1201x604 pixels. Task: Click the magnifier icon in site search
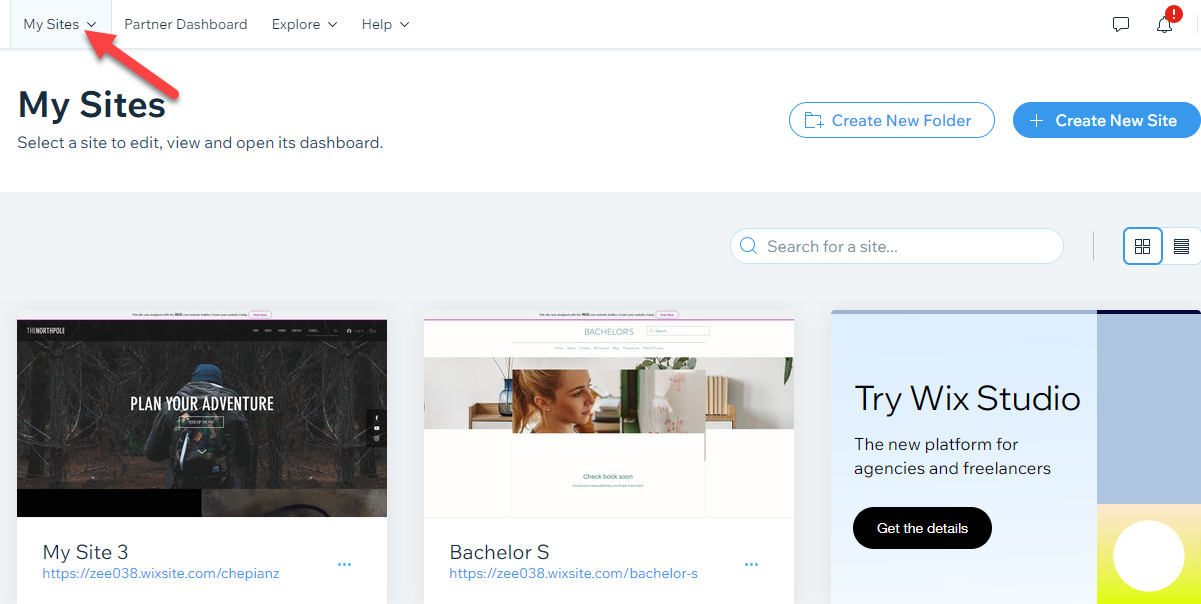748,246
